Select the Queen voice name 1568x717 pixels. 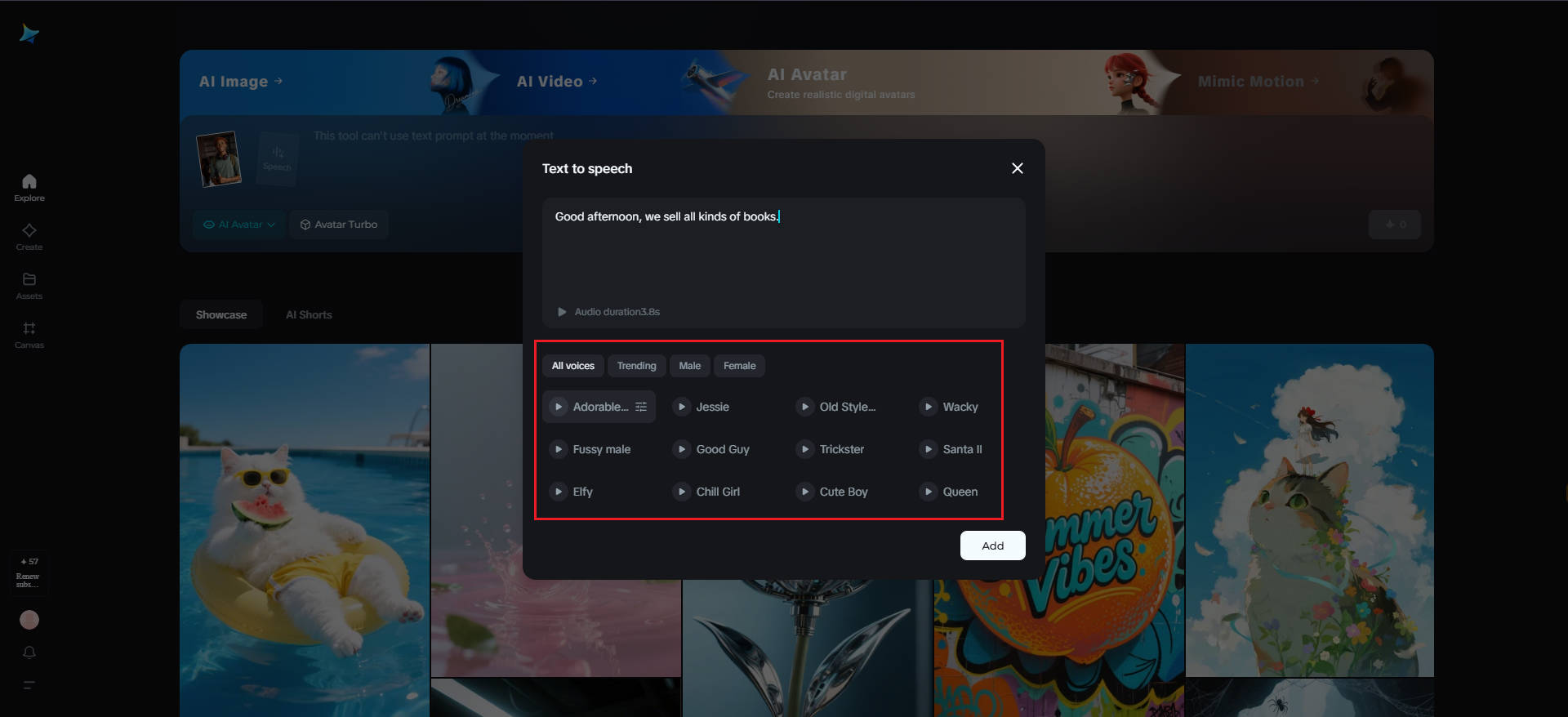click(960, 492)
